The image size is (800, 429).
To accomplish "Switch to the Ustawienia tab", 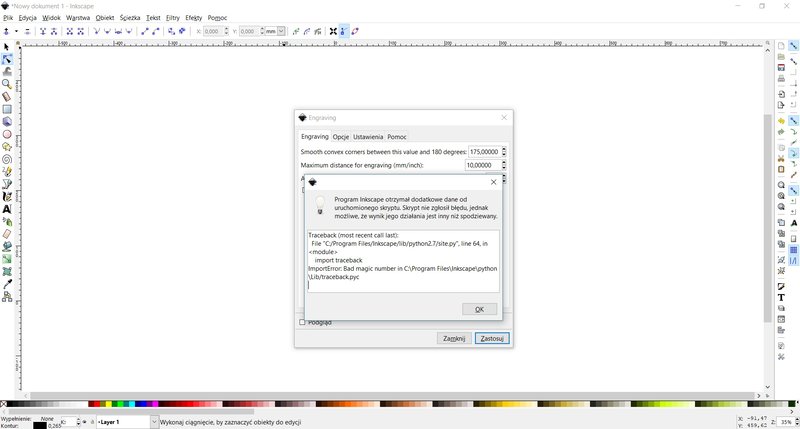I will tap(368, 137).
